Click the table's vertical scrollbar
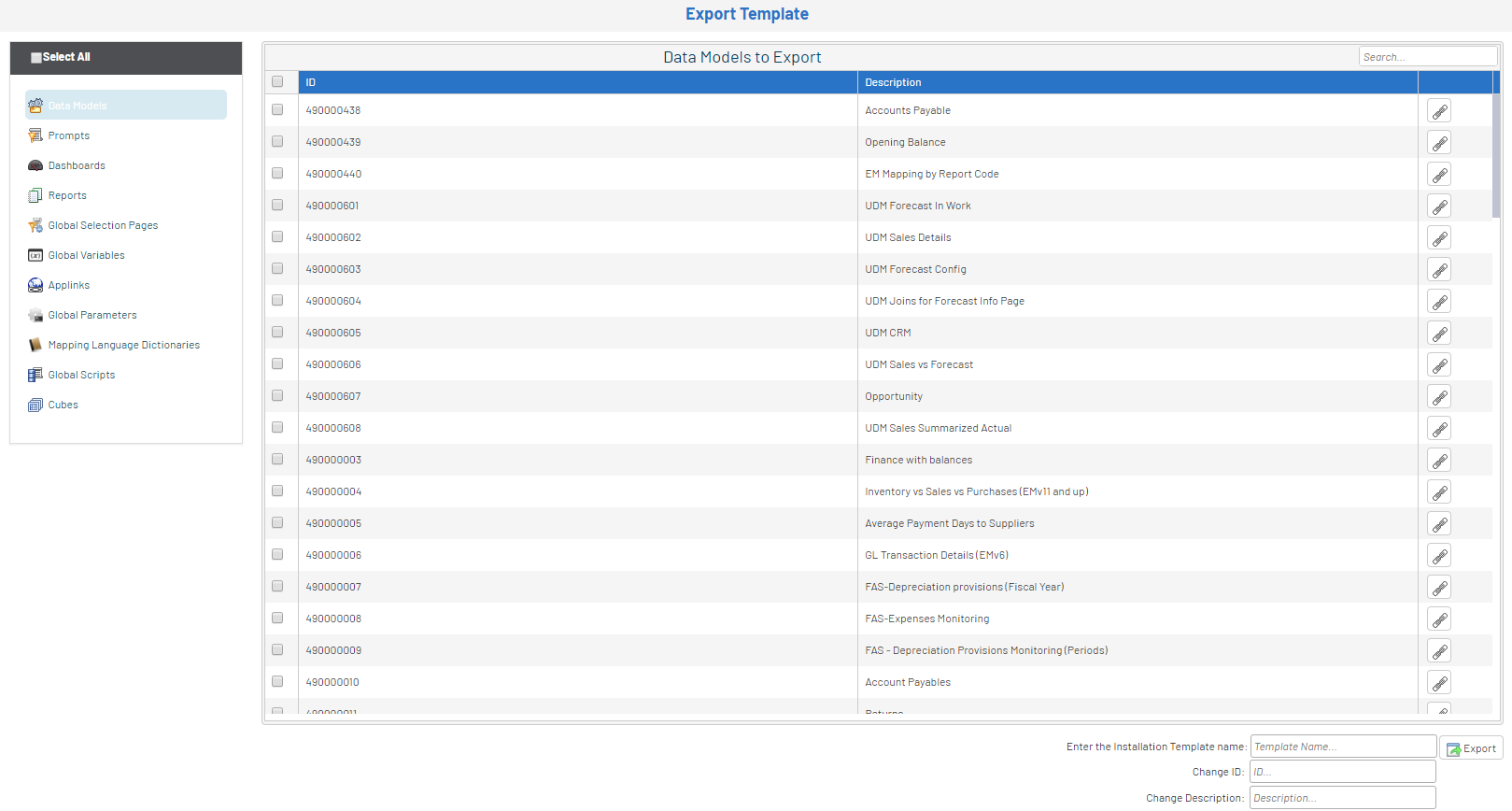The height and width of the screenshot is (811, 1512). pos(1496,145)
